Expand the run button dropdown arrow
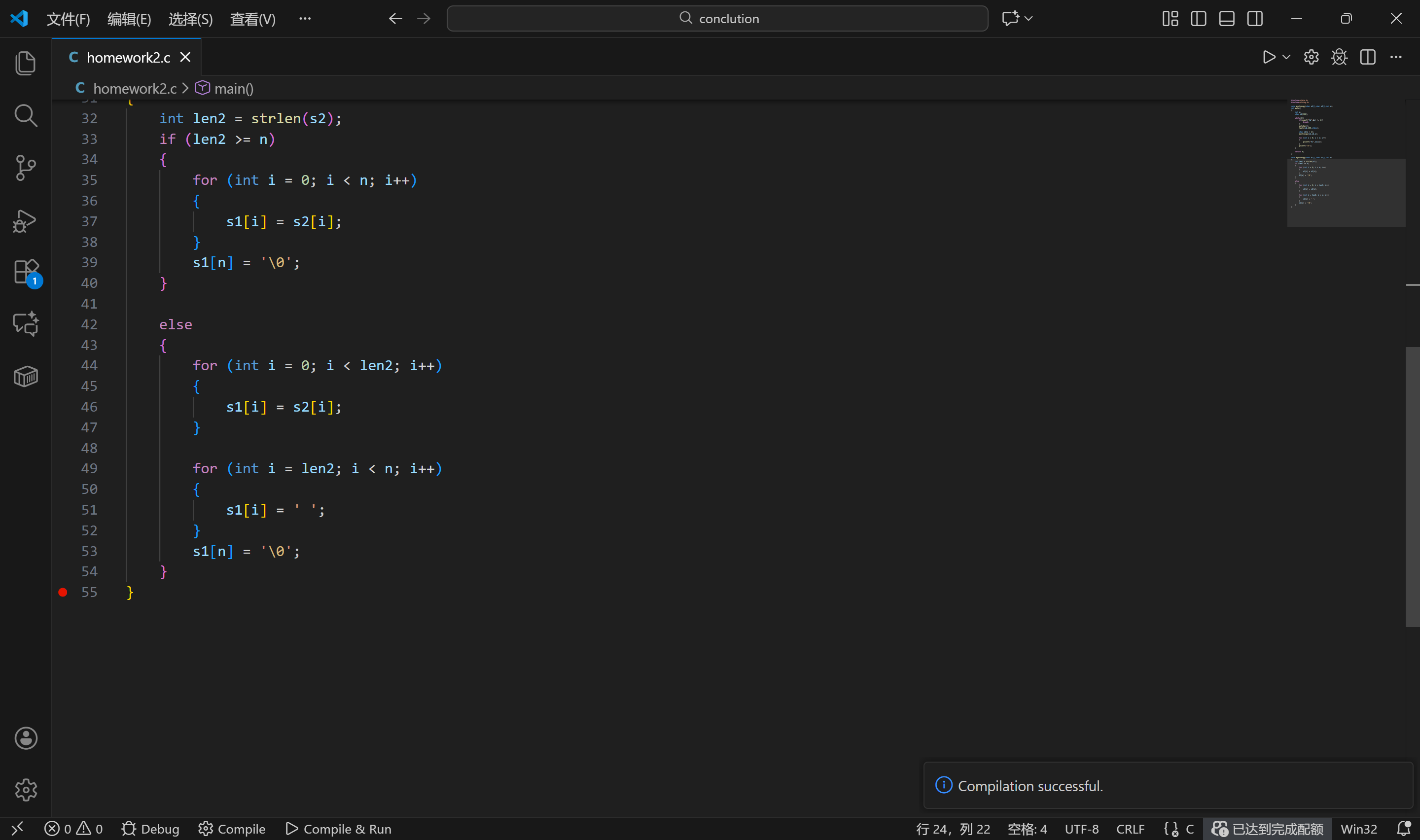Viewport: 1420px width, 840px height. click(1286, 57)
